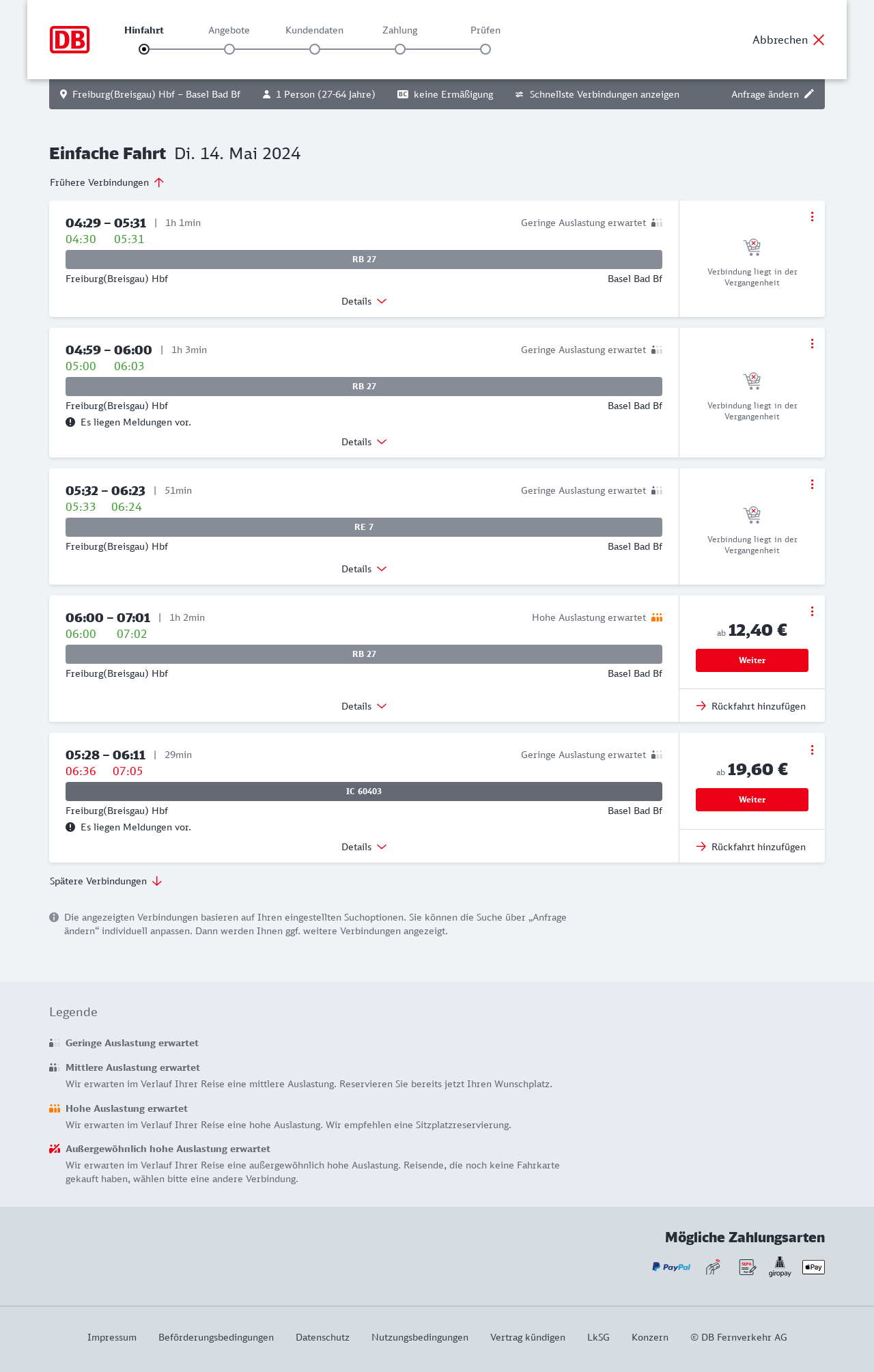Select the Angebote step
This screenshot has width=874, height=1372.
tap(229, 49)
